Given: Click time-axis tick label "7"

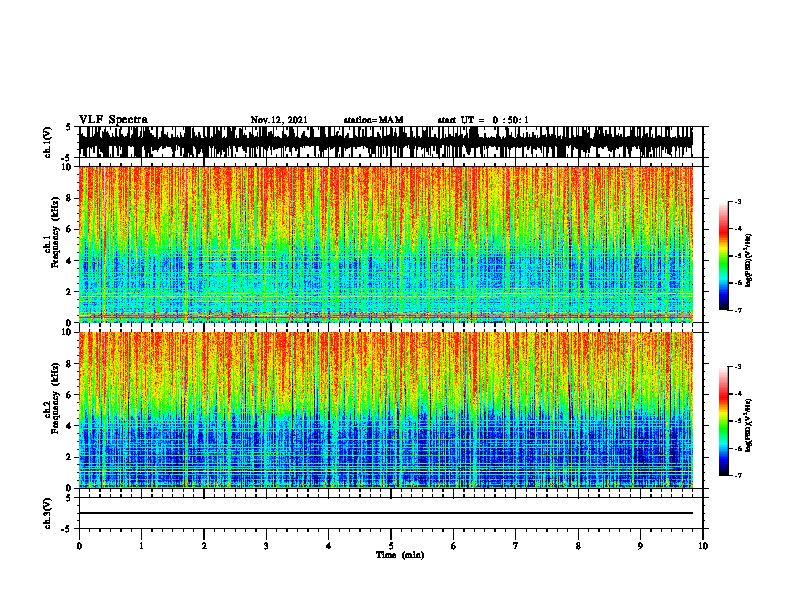Looking at the screenshot, I should pos(516,546).
